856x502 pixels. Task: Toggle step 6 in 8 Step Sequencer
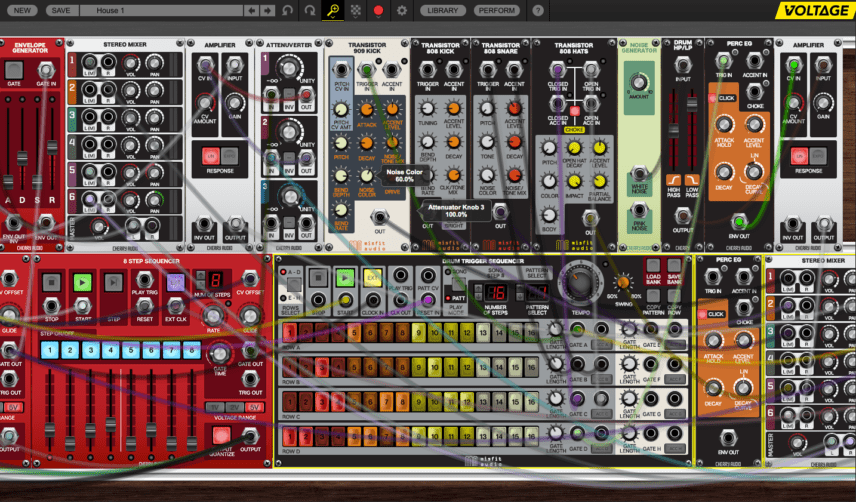click(x=151, y=350)
